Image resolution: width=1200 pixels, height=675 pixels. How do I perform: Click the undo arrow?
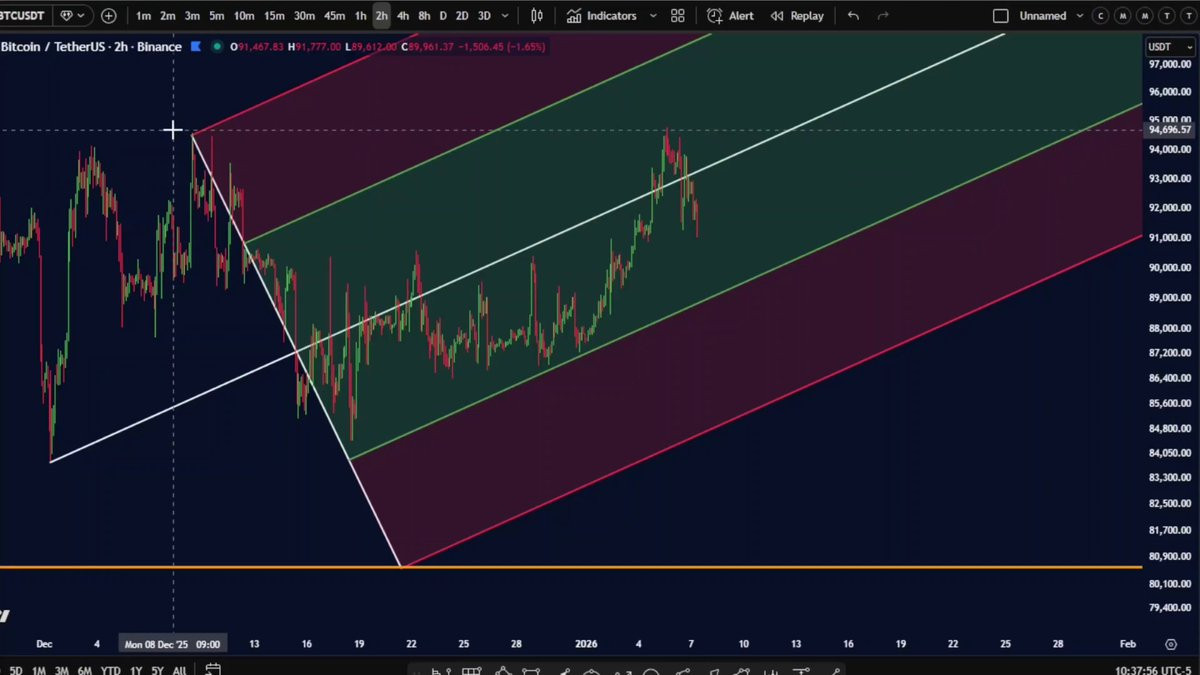pyautogui.click(x=853, y=16)
